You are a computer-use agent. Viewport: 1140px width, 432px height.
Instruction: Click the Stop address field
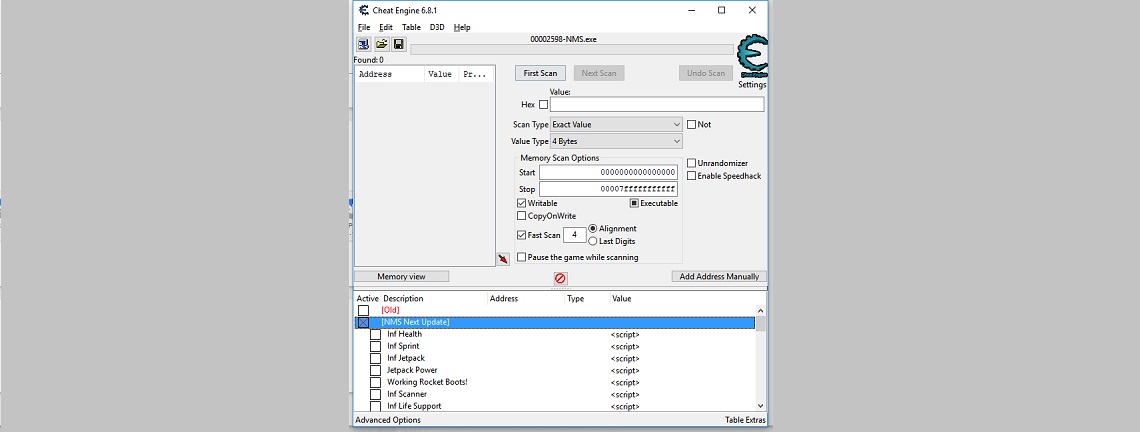click(609, 189)
